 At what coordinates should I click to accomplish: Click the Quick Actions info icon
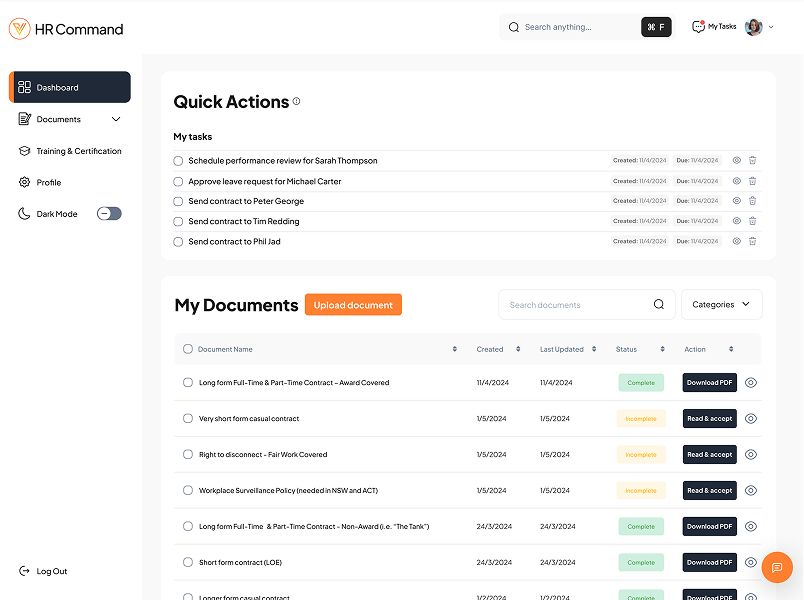coord(296,102)
